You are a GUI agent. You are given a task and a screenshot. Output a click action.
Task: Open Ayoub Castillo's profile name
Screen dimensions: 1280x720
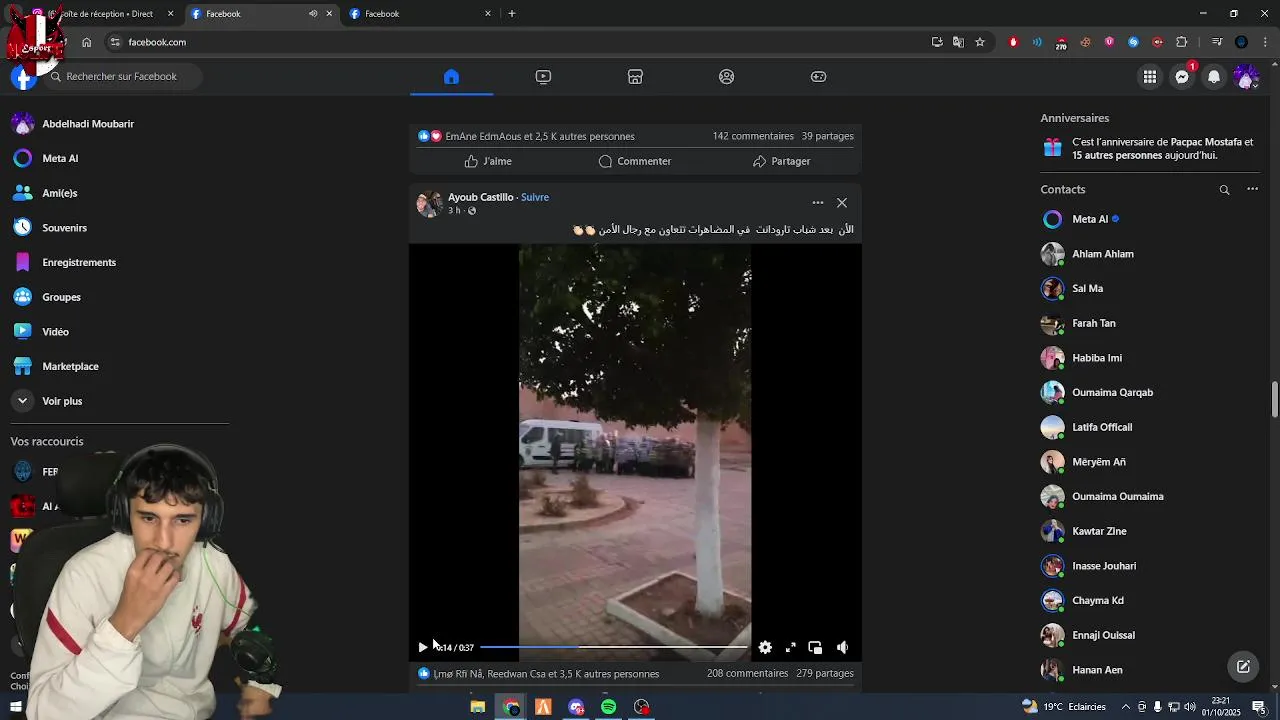(480, 197)
